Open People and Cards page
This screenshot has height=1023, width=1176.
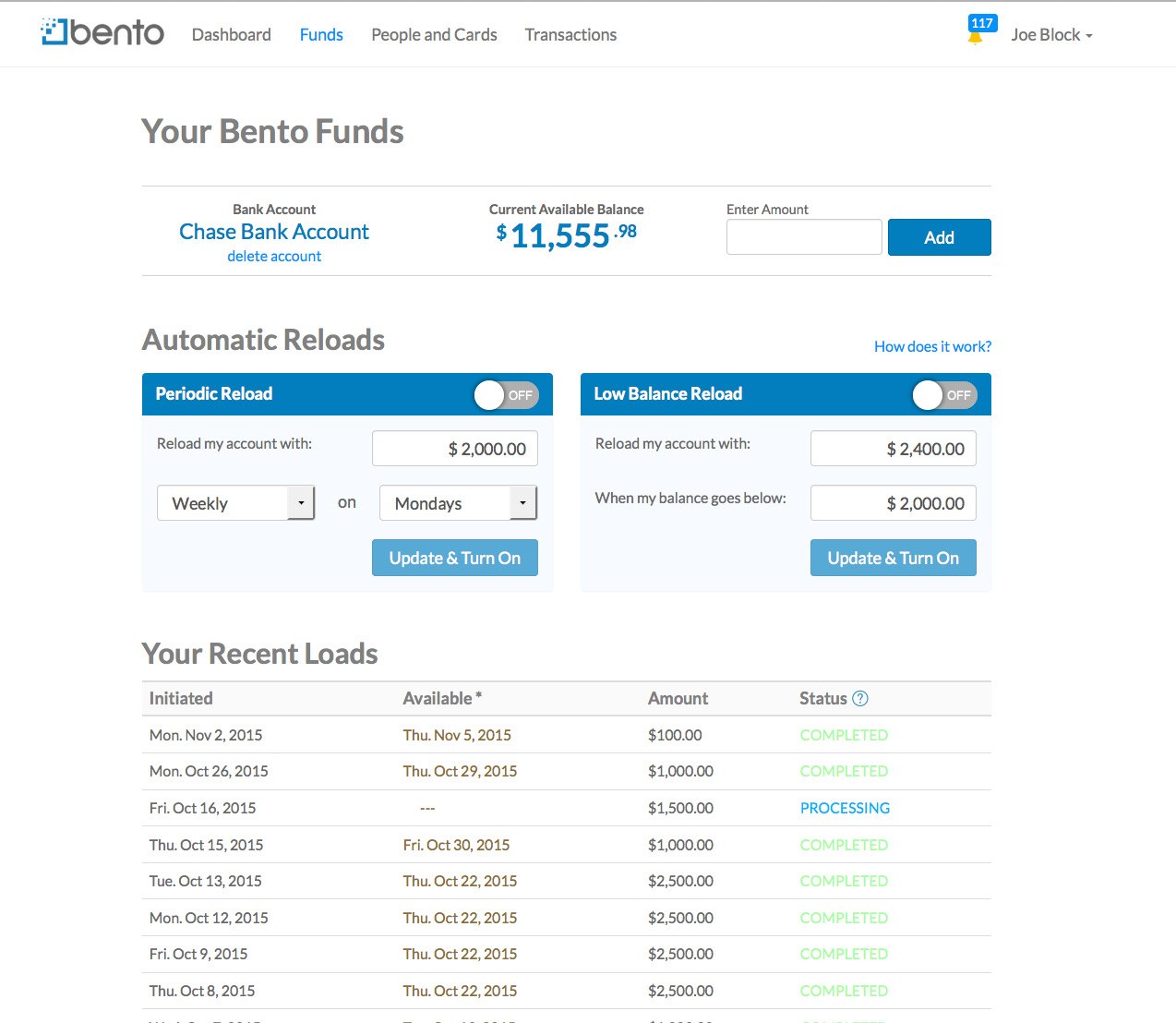434,35
